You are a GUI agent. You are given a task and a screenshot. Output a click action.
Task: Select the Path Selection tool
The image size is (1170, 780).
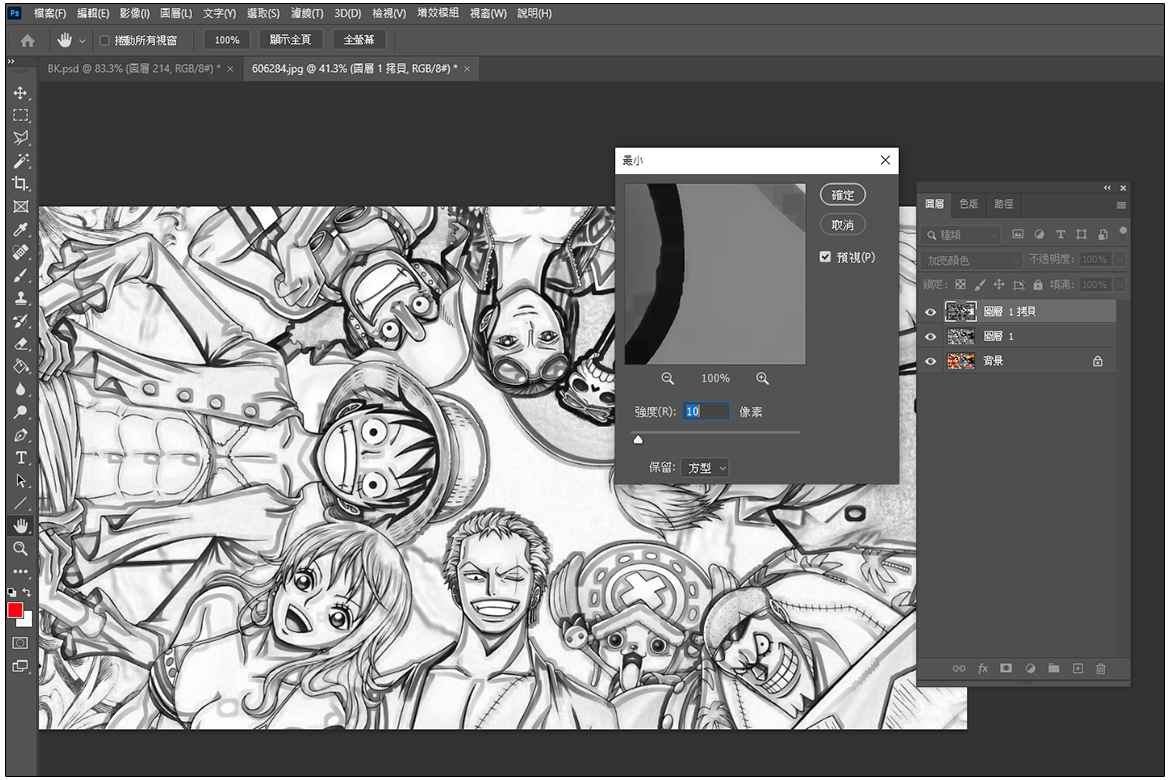point(20,481)
